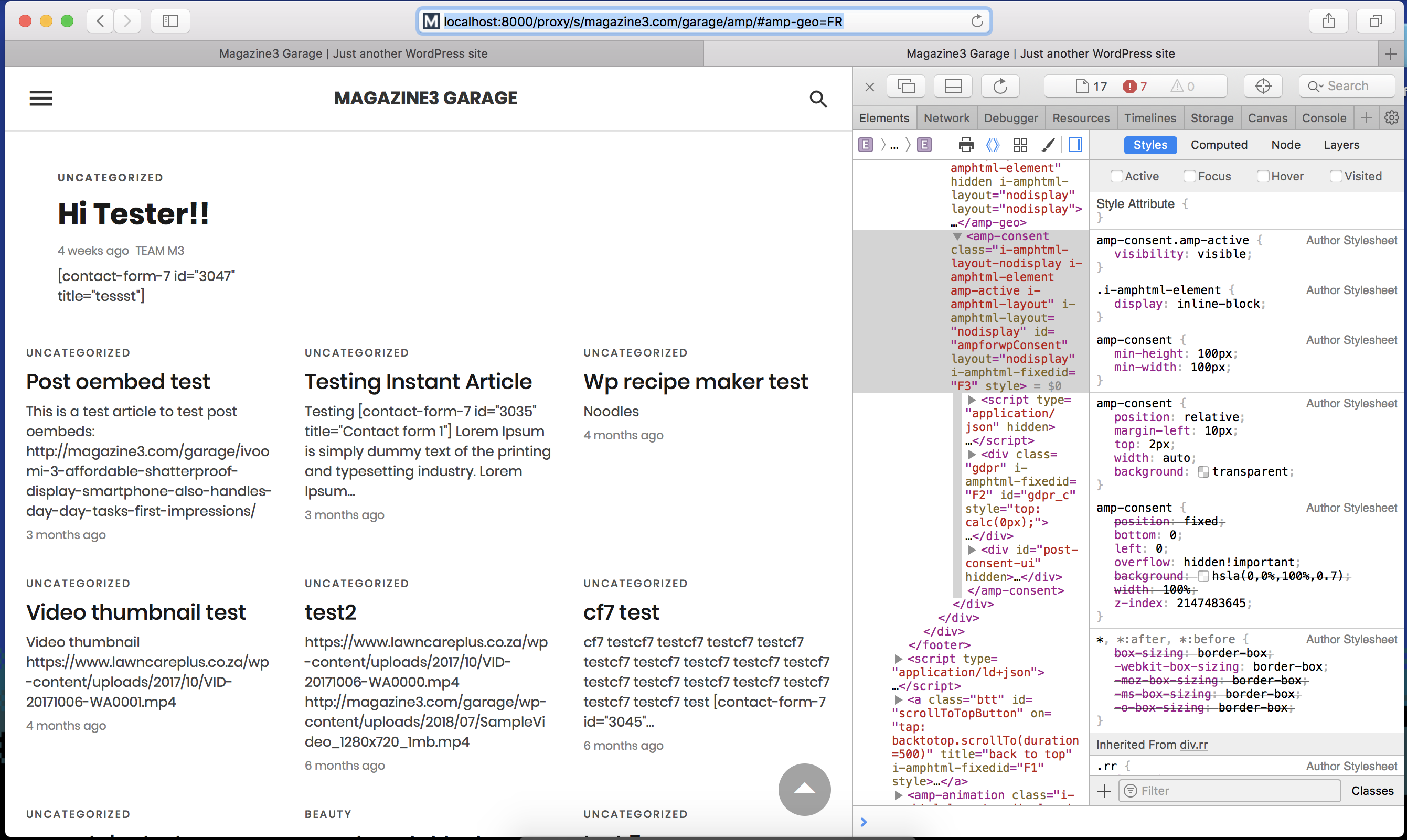Click the magnifier search icon on the site header
The width and height of the screenshot is (1407, 840).
click(x=817, y=99)
